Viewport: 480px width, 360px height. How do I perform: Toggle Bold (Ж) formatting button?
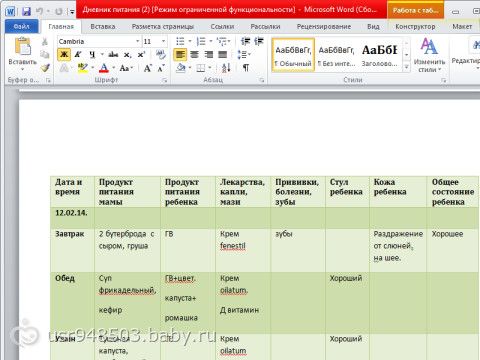64,54
